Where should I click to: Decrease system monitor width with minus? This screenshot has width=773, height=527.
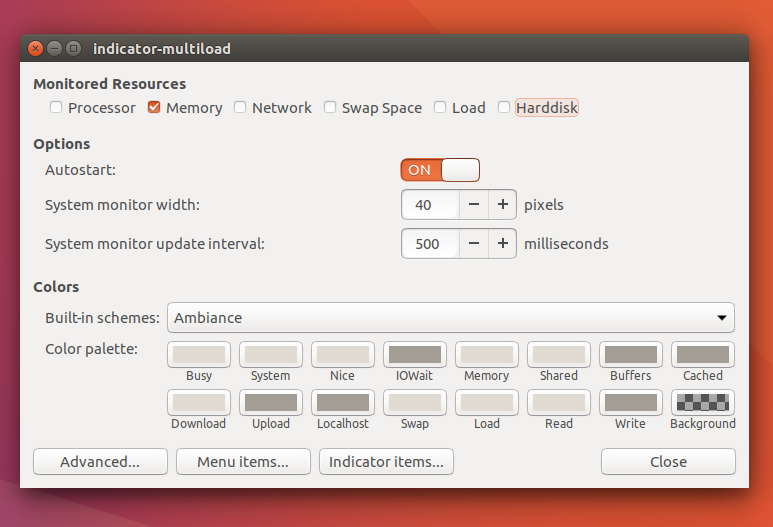click(474, 205)
